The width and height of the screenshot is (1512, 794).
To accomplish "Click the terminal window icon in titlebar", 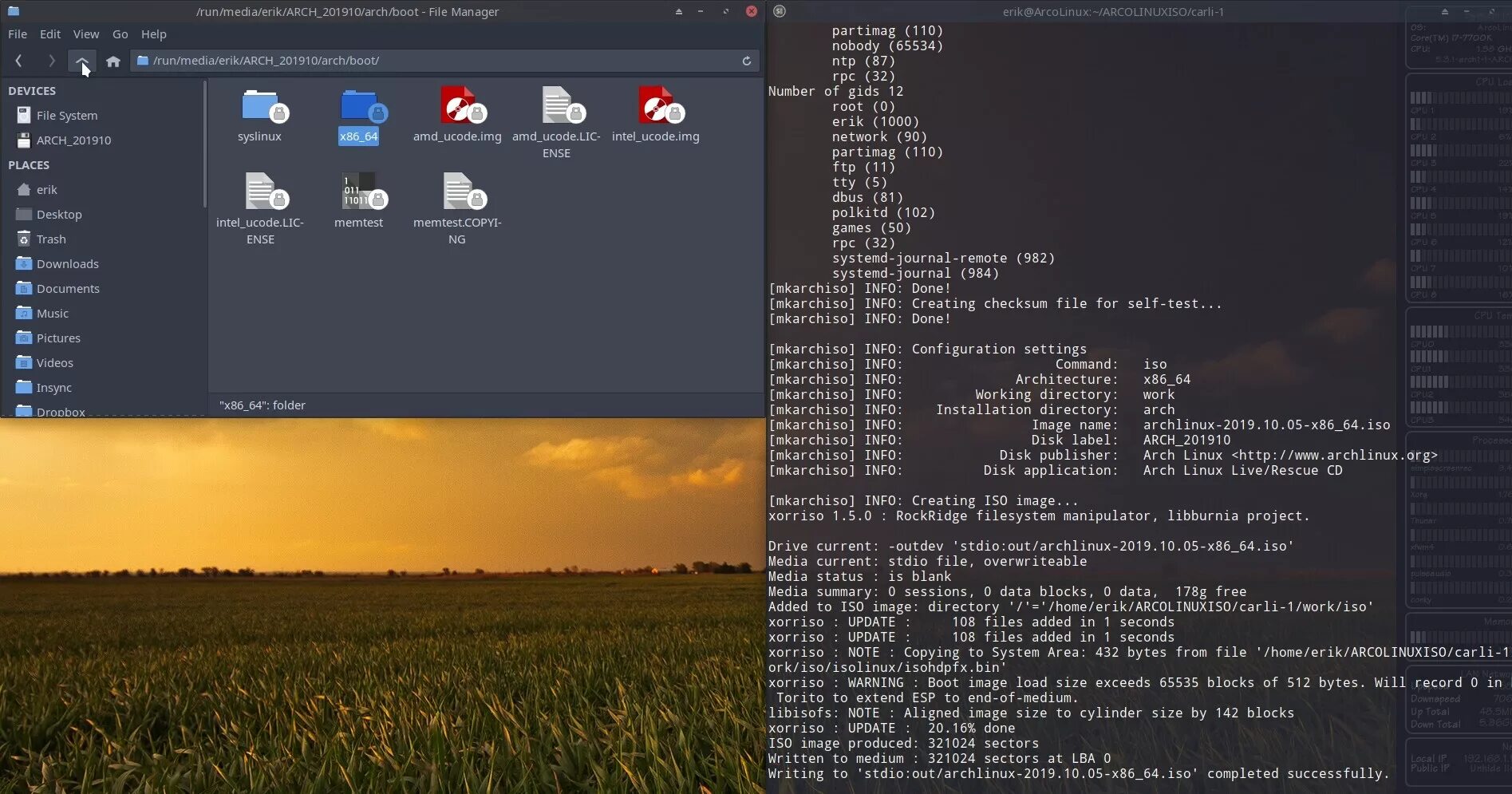I will (780, 11).
